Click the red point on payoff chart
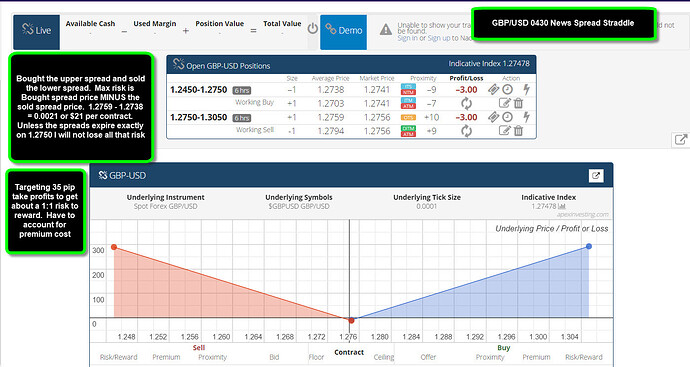Screen dimensions: 690x367 351,320
